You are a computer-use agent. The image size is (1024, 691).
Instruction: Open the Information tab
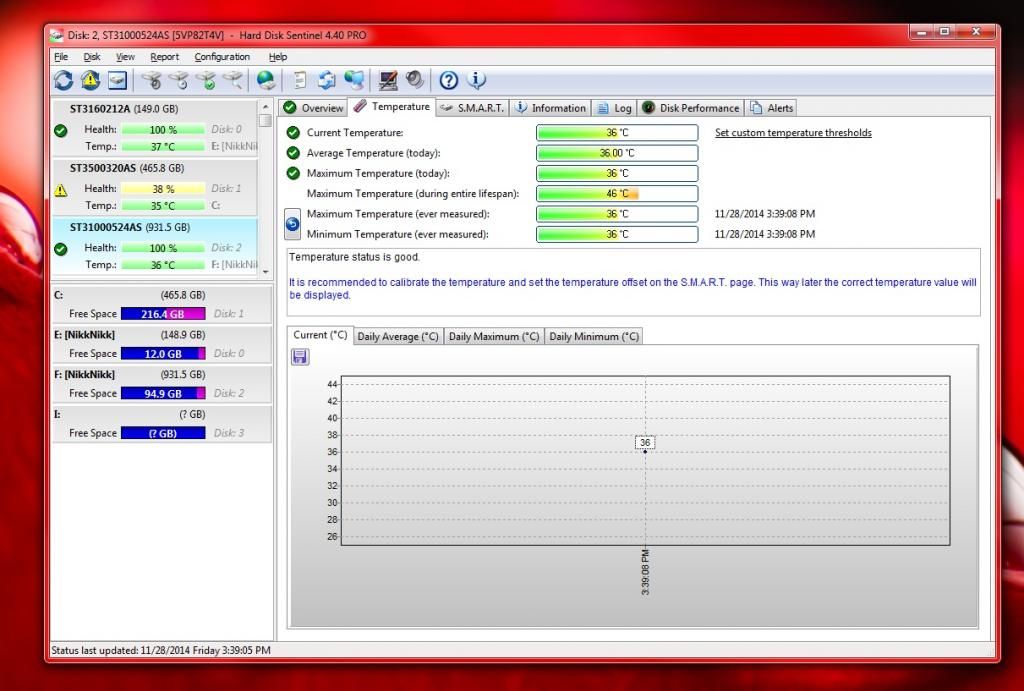pyautogui.click(x=550, y=108)
